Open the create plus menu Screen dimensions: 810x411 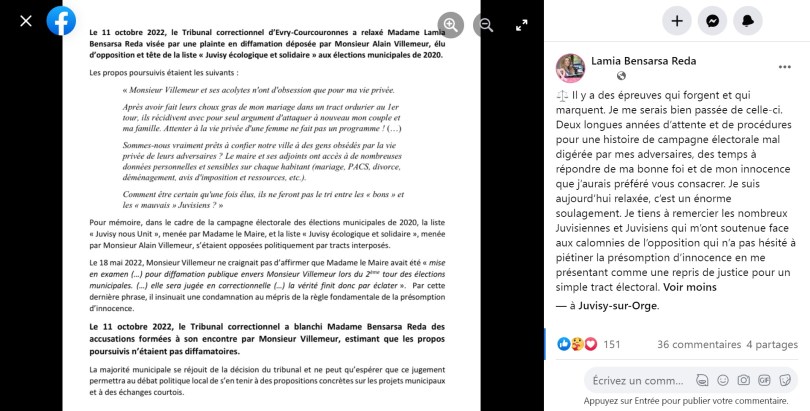coord(677,21)
